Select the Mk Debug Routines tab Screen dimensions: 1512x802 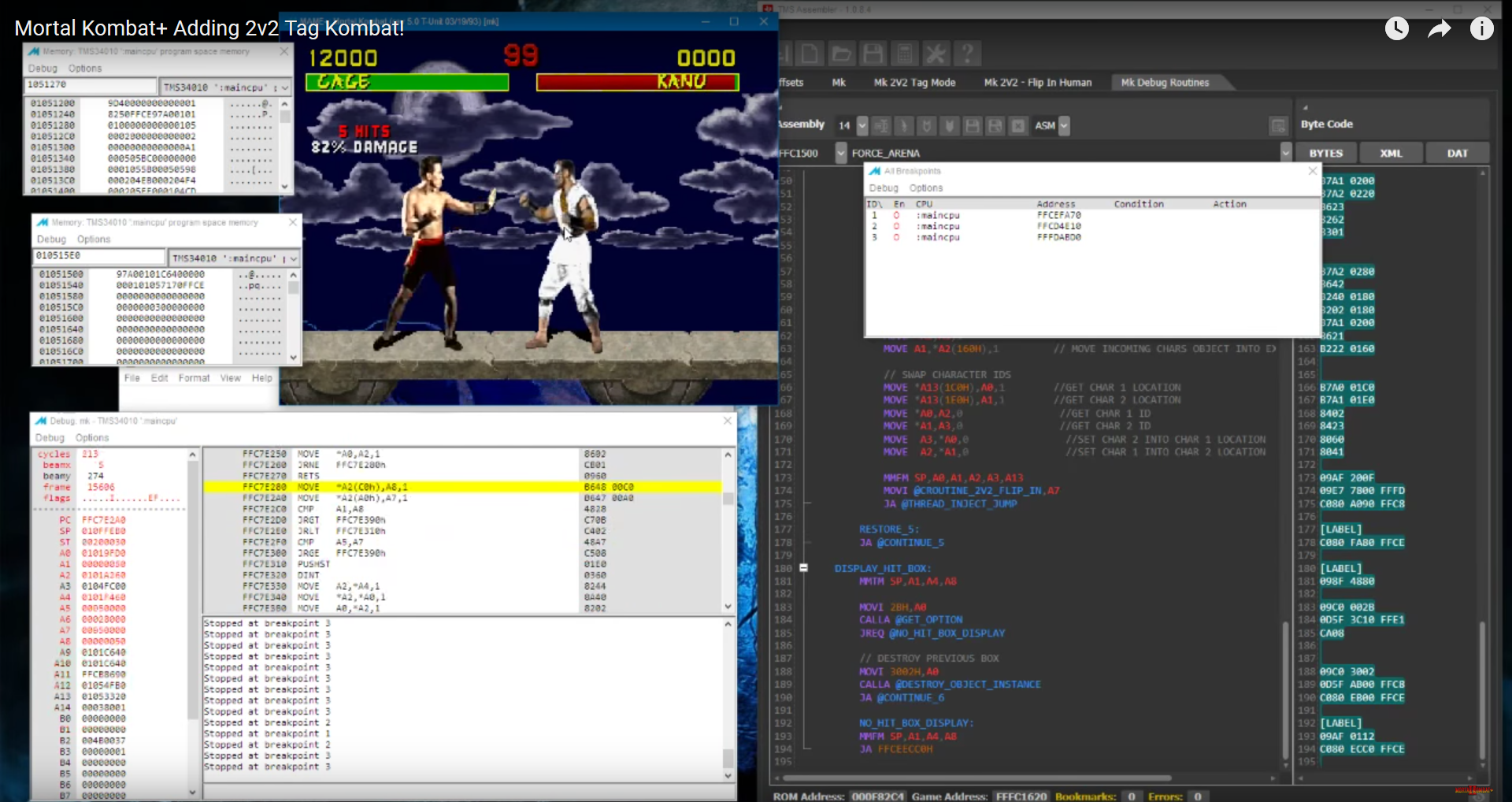pyautogui.click(x=1165, y=82)
